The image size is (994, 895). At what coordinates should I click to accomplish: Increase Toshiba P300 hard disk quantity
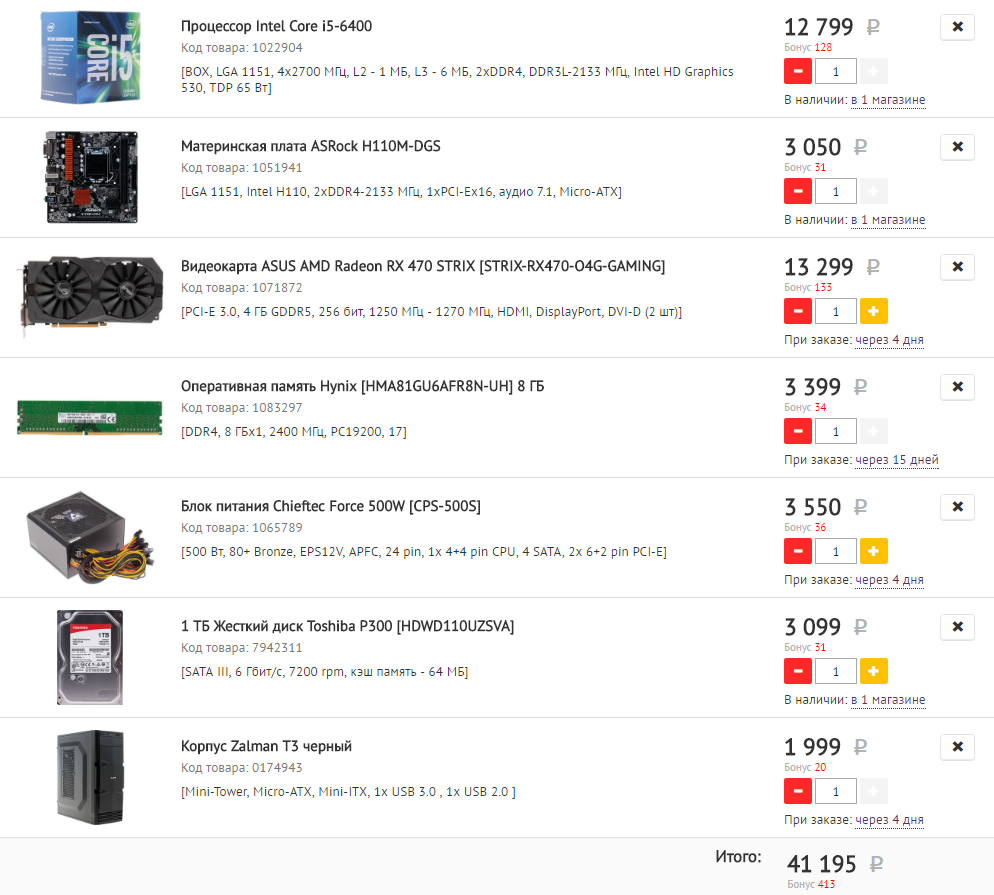[x=874, y=671]
